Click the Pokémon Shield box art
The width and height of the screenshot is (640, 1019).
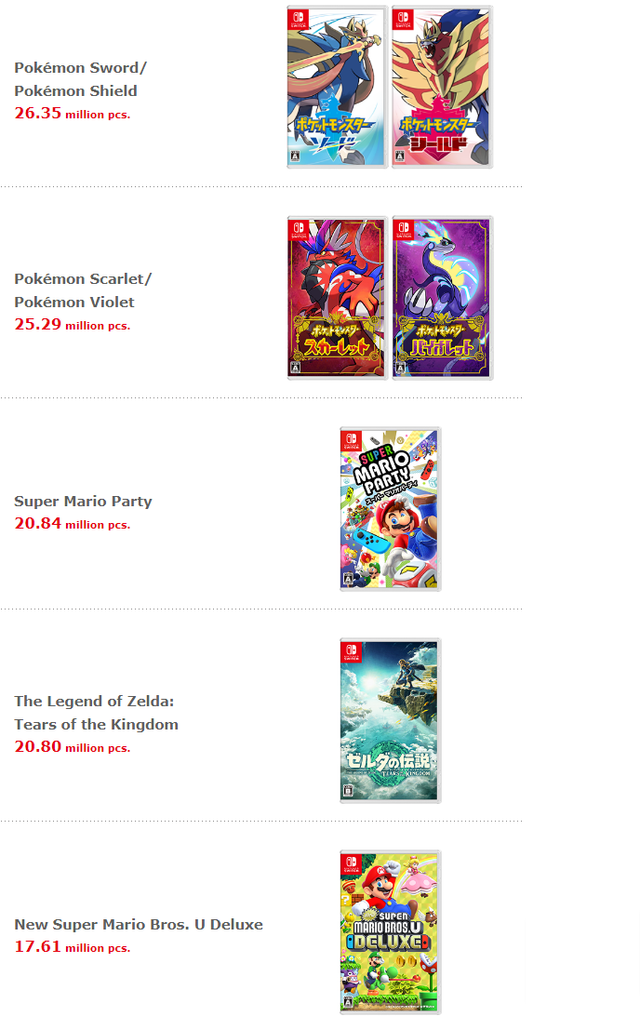[441, 87]
